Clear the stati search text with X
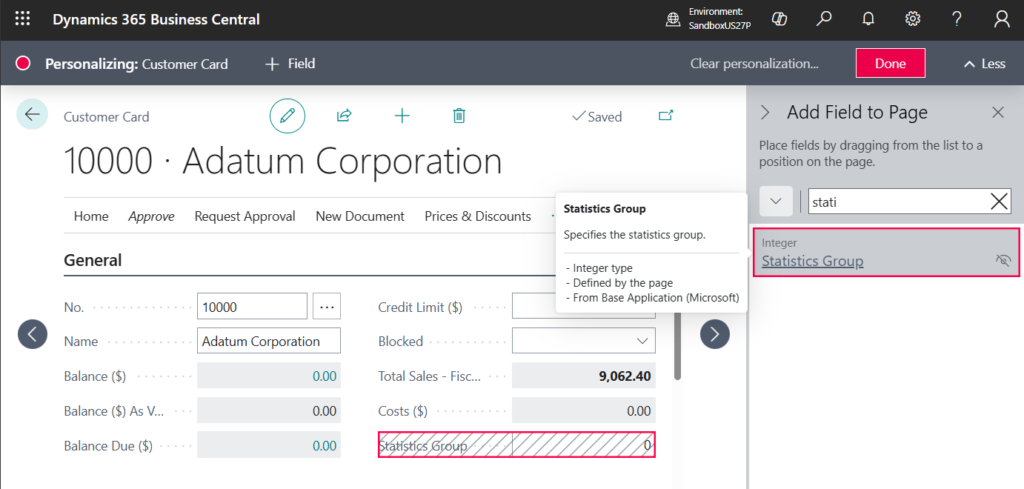 point(999,201)
